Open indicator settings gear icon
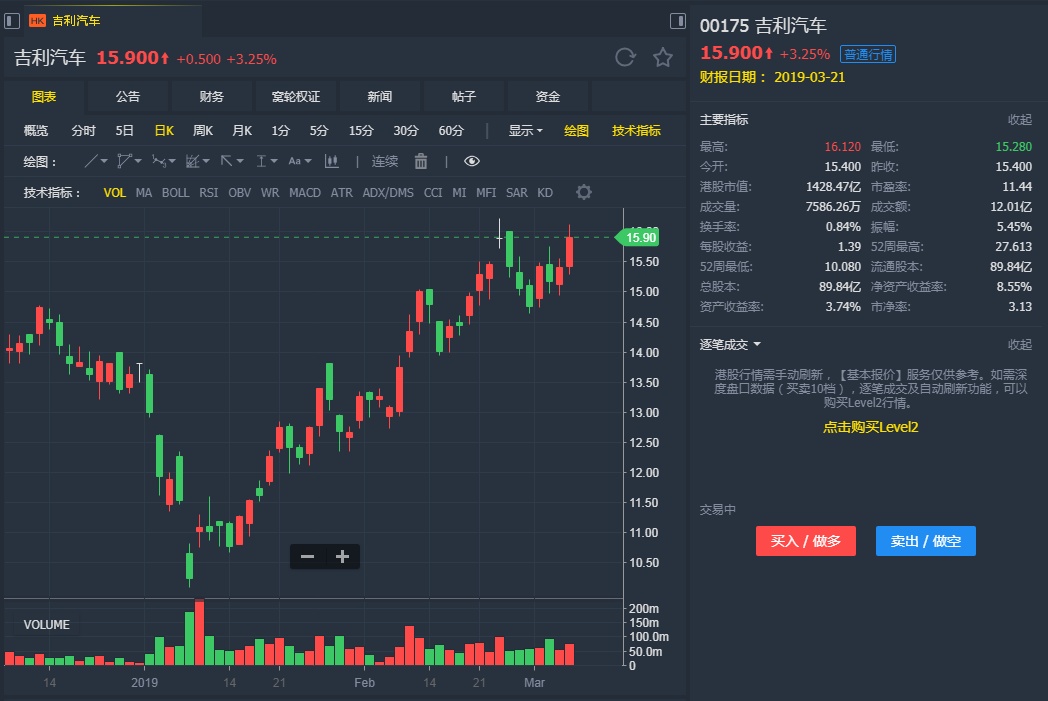This screenshot has height=701, width=1048. click(583, 192)
